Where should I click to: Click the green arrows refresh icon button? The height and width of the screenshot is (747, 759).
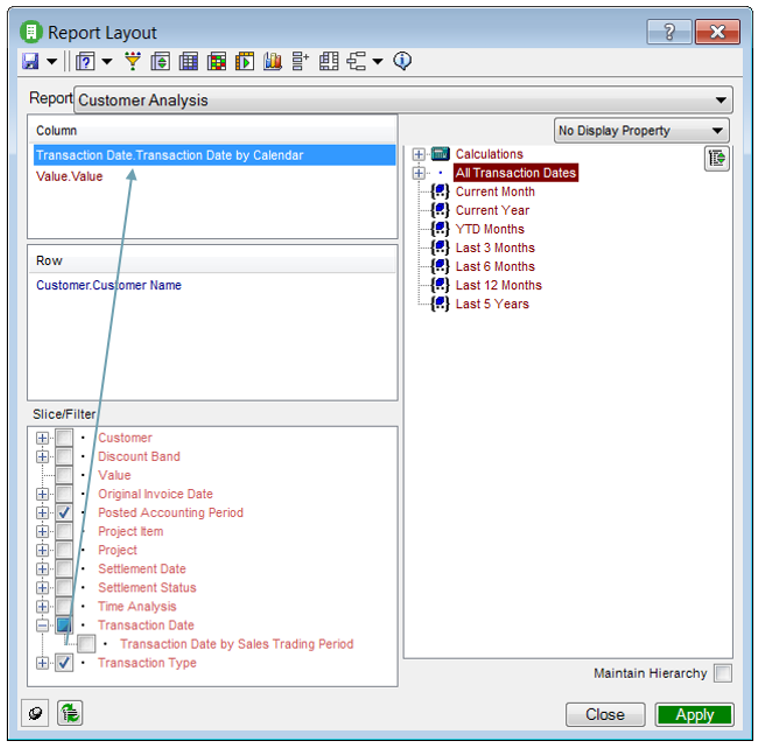[x=70, y=713]
